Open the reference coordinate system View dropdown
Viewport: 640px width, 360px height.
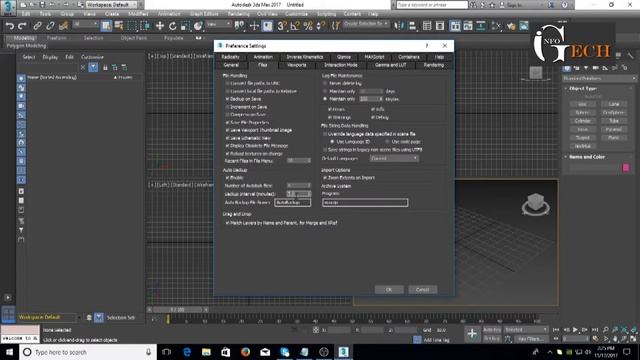[219, 24]
